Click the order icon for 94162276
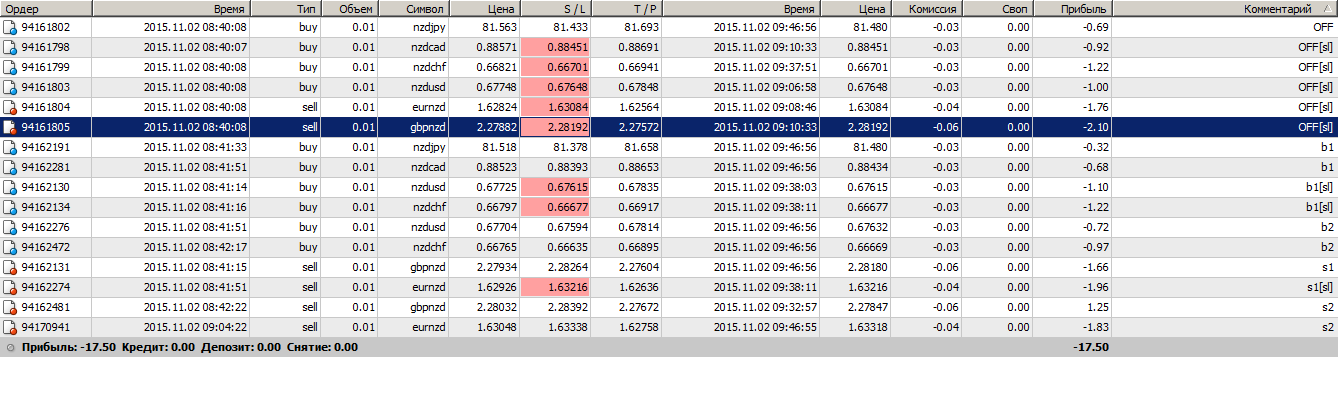Viewport: 1338px width, 412px height. [x=10, y=227]
